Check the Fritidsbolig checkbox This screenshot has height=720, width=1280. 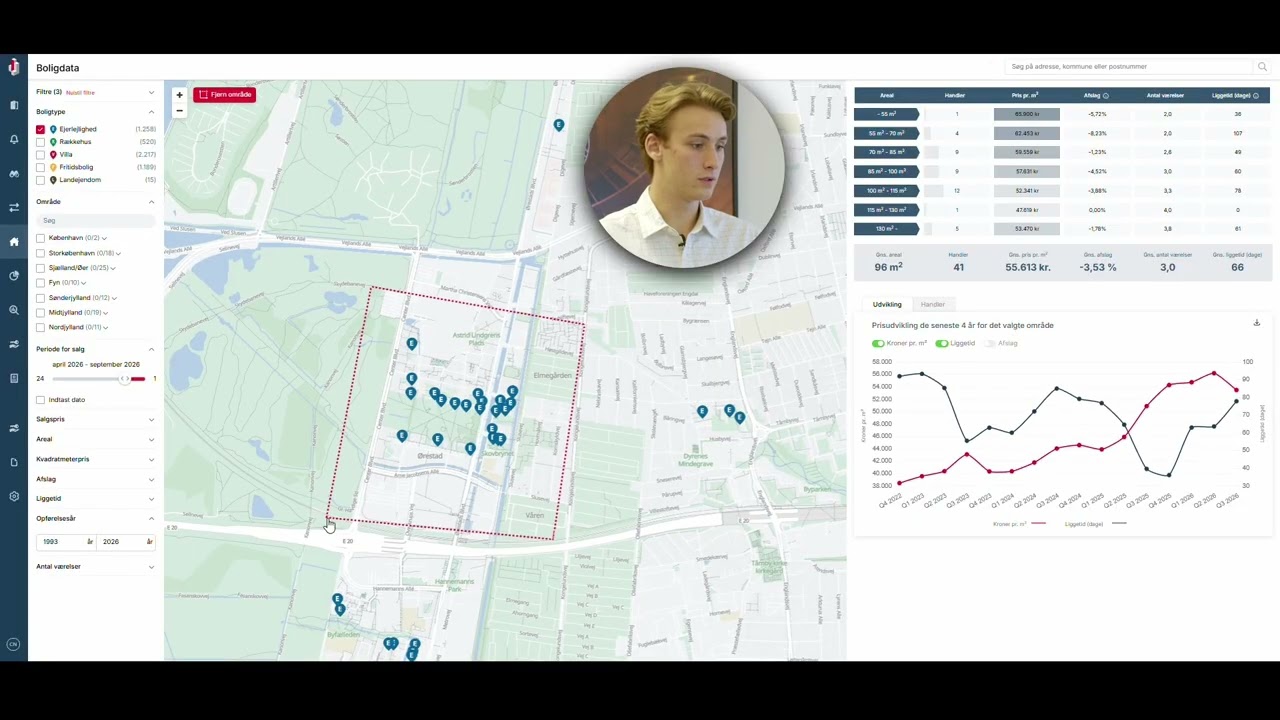pyautogui.click(x=40, y=167)
